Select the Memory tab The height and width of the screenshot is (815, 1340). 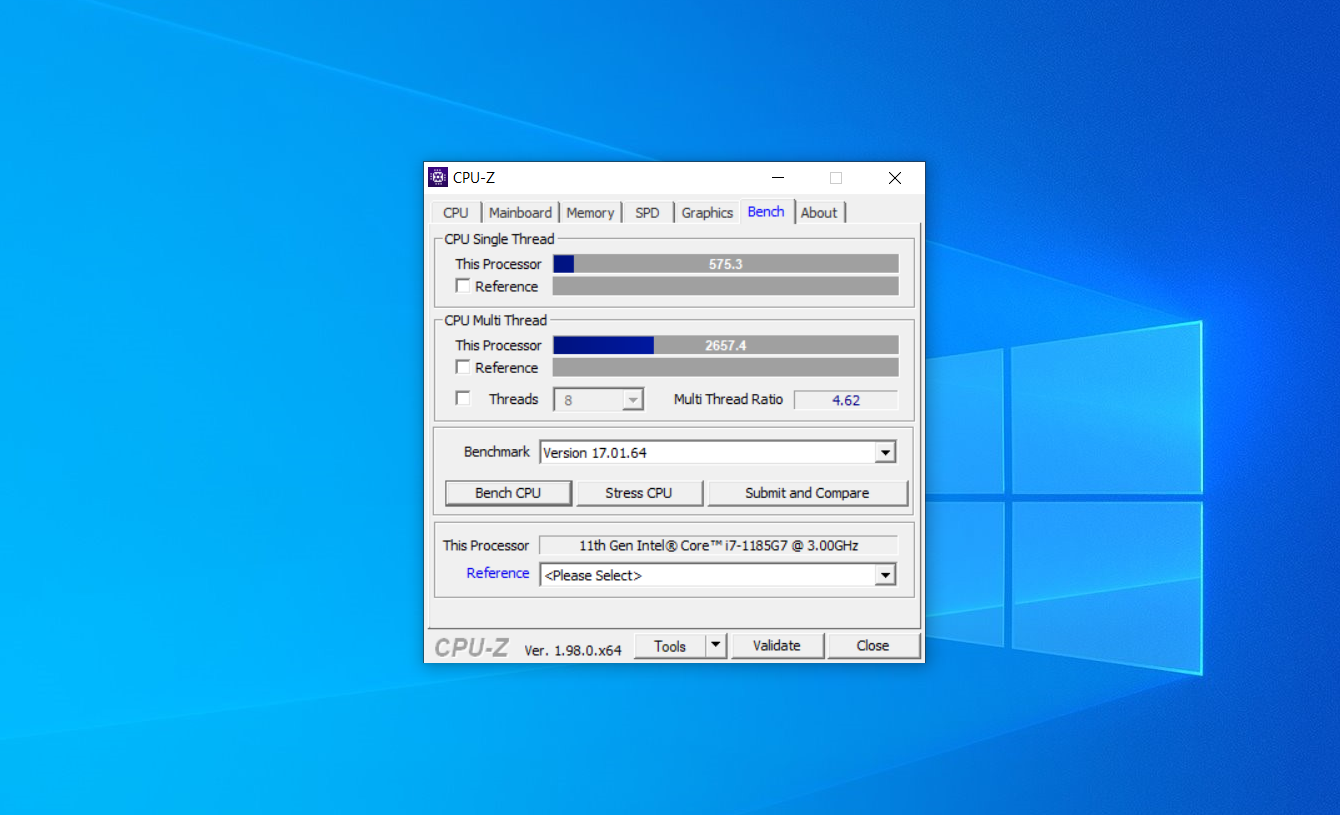click(x=590, y=213)
